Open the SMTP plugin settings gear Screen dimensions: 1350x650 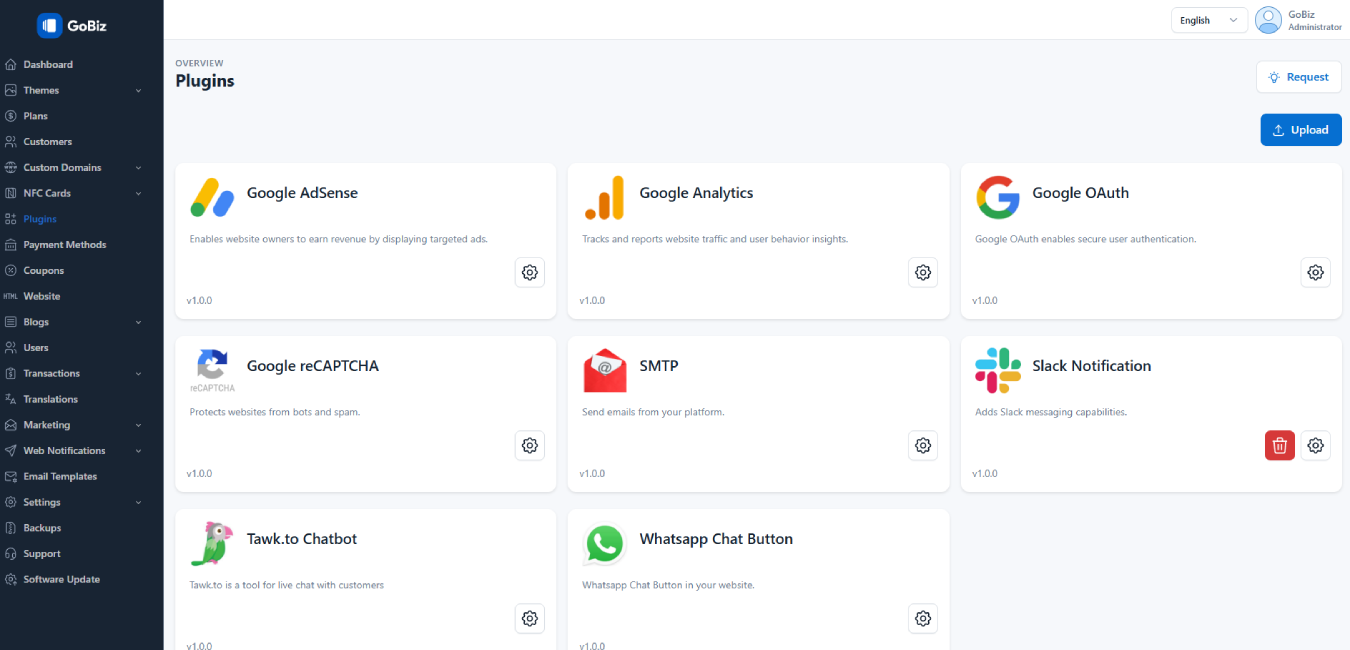922,445
